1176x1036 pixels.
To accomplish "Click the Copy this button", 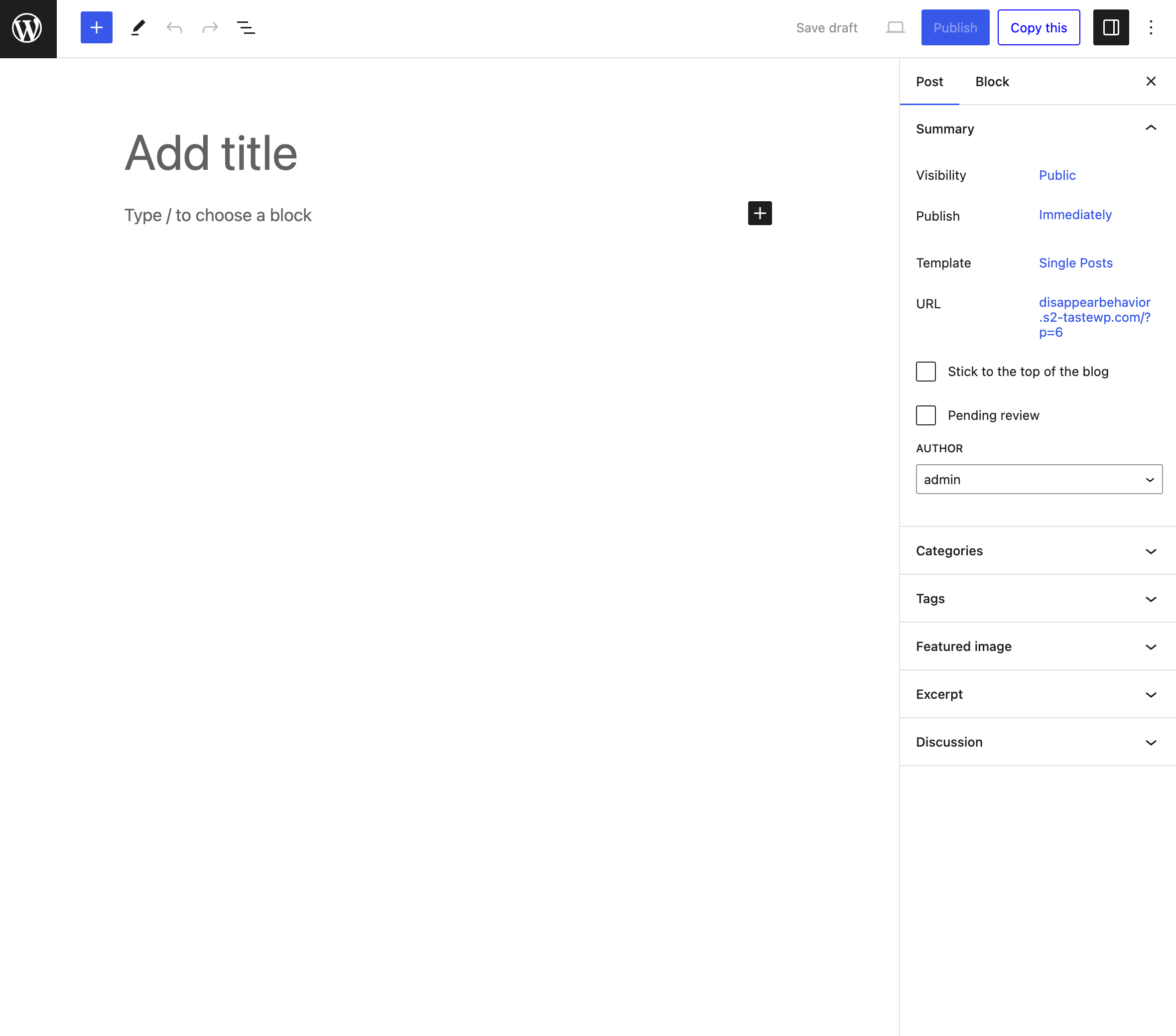I will [1038, 27].
